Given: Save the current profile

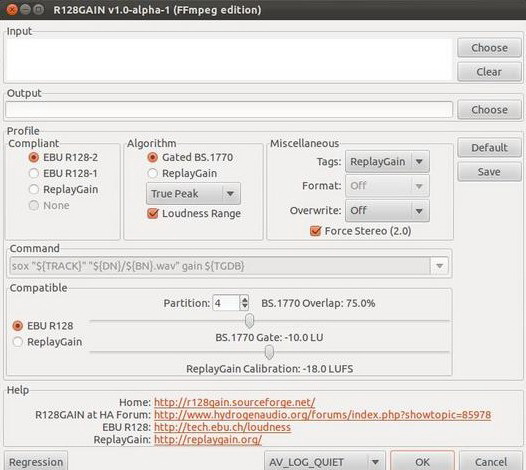Looking at the screenshot, I should 489,172.
